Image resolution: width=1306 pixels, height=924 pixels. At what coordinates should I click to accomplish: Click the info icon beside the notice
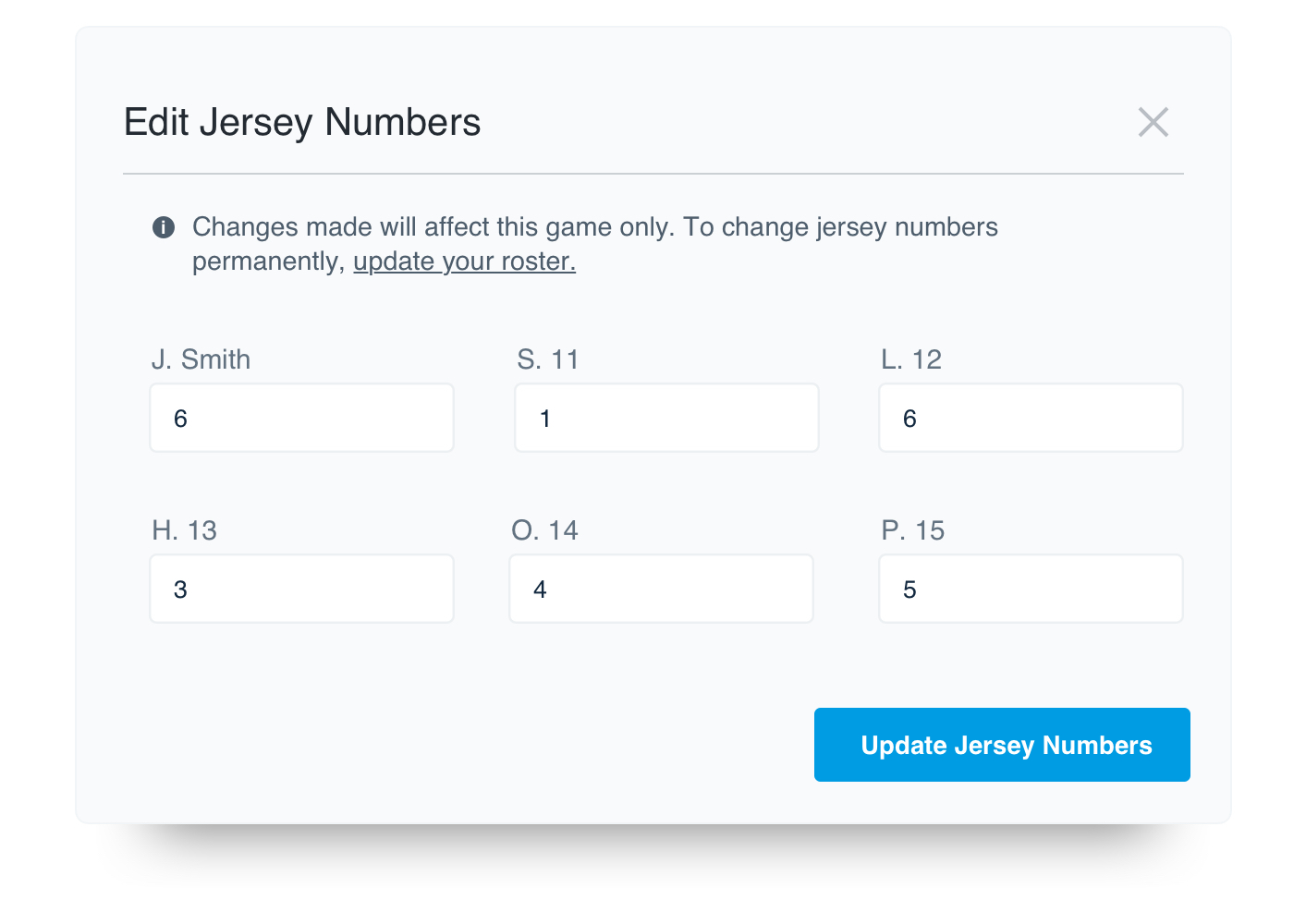pos(164,227)
